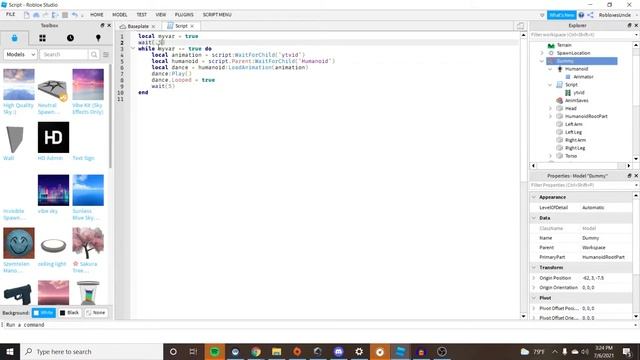The image size is (640, 360).
Task: Select Black toolbox background option
Action: (69, 313)
